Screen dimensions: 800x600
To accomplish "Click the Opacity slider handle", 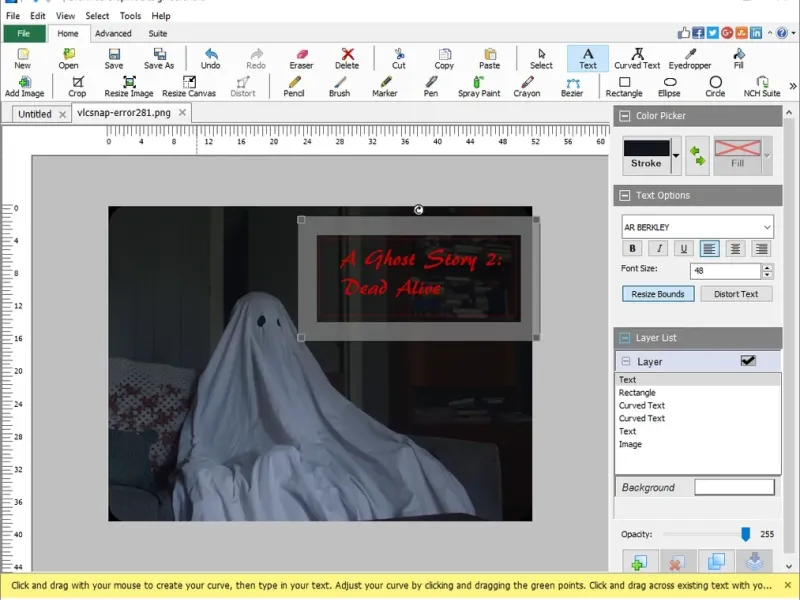I will click(x=745, y=534).
